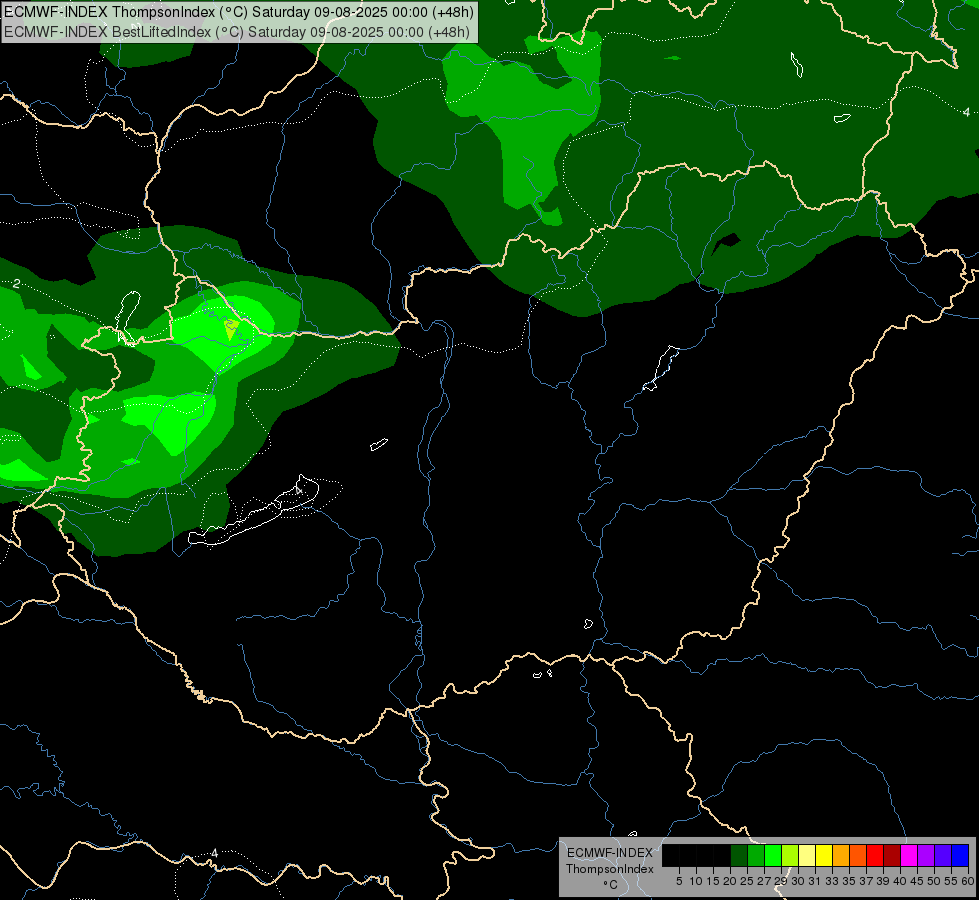The image size is (979, 900).
Task: Click the magenta 40–45 legend swatch
Action: click(909, 855)
